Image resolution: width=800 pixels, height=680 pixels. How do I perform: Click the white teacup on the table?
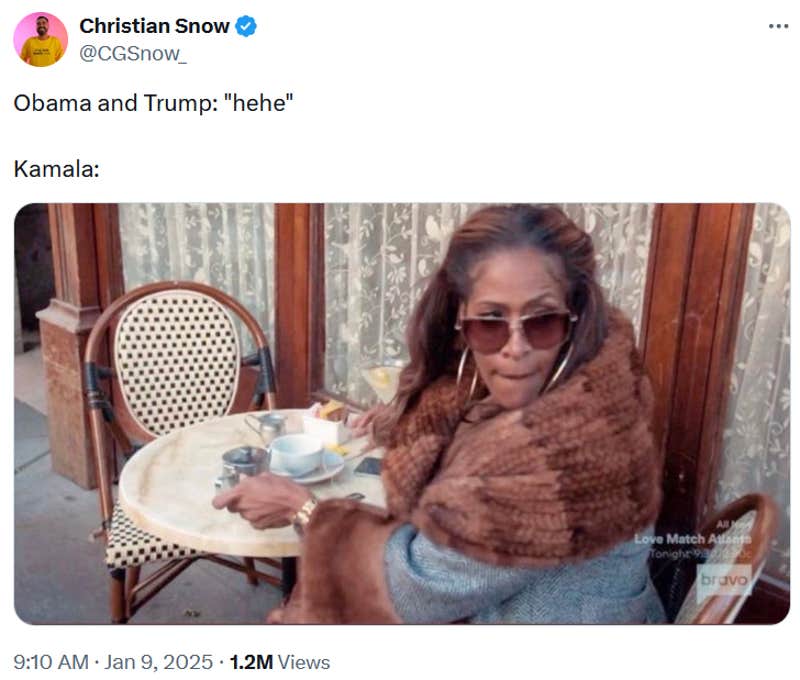coord(297,454)
